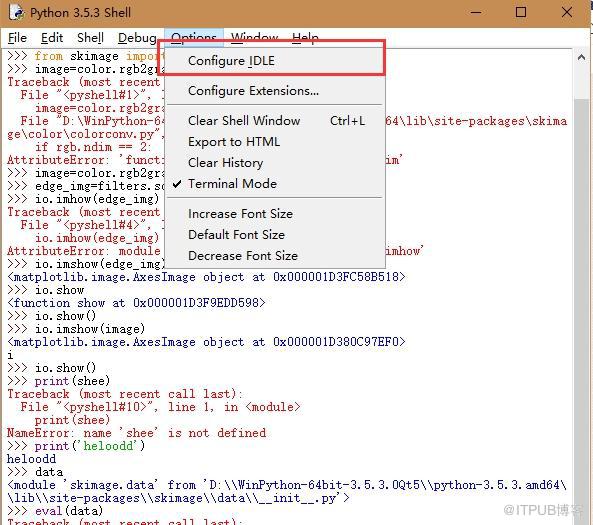Open the Shell menu
The width and height of the screenshot is (593, 525).
click(x=90, y=38)
